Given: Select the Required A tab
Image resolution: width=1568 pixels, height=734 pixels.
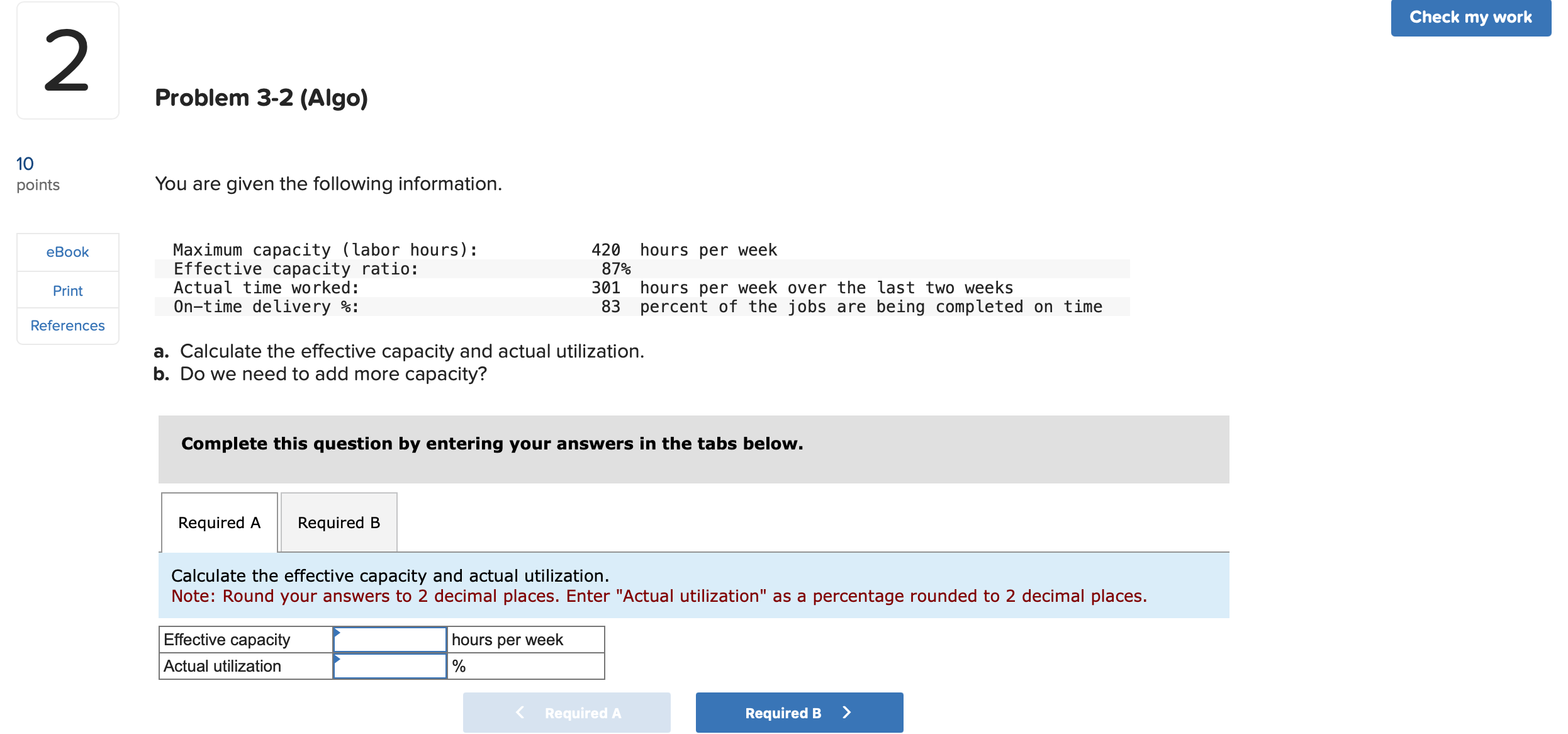Looking at the screenshot, I should [218, 522].
